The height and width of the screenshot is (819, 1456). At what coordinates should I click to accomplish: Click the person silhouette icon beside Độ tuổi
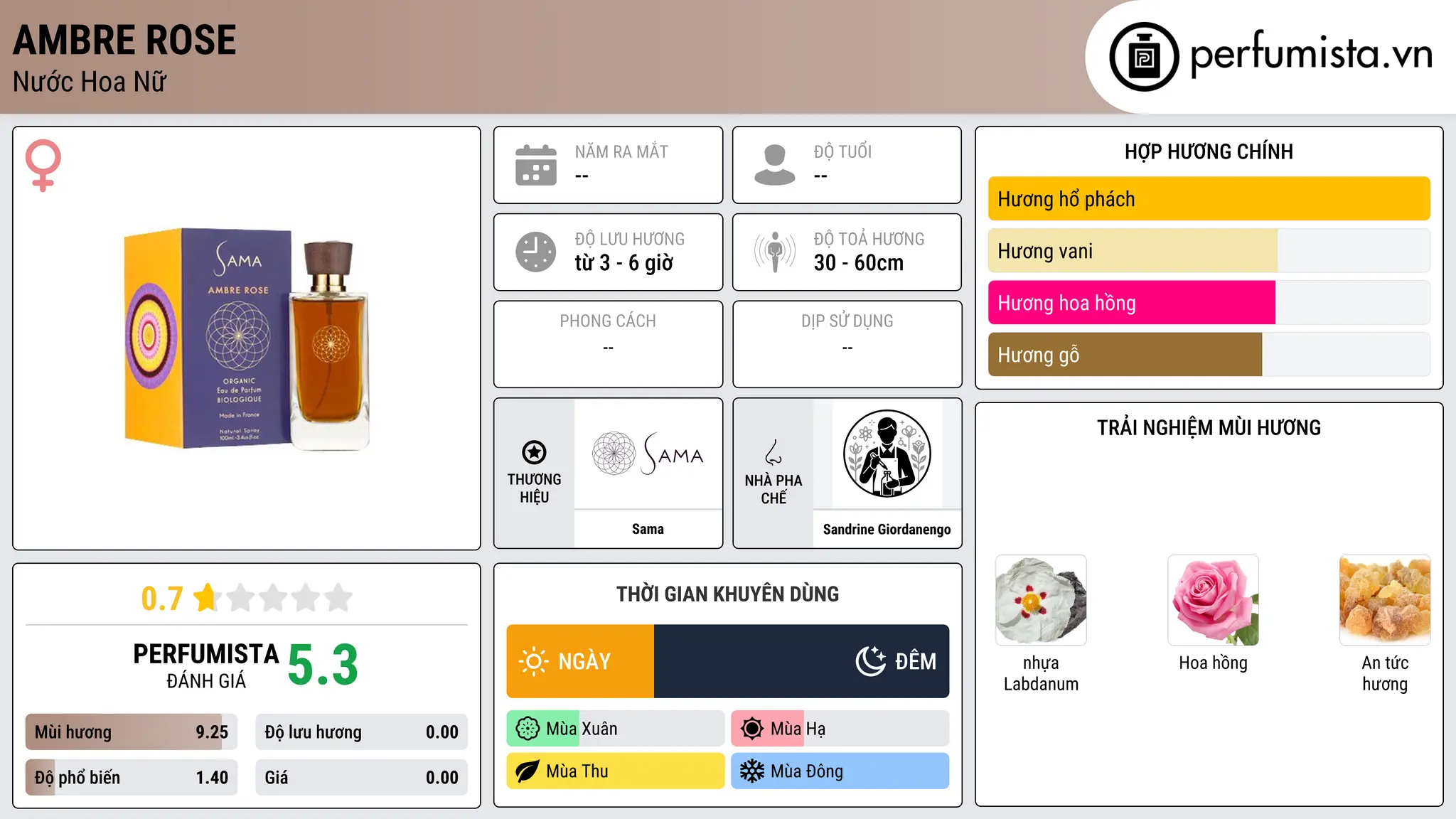coord(775,165)
